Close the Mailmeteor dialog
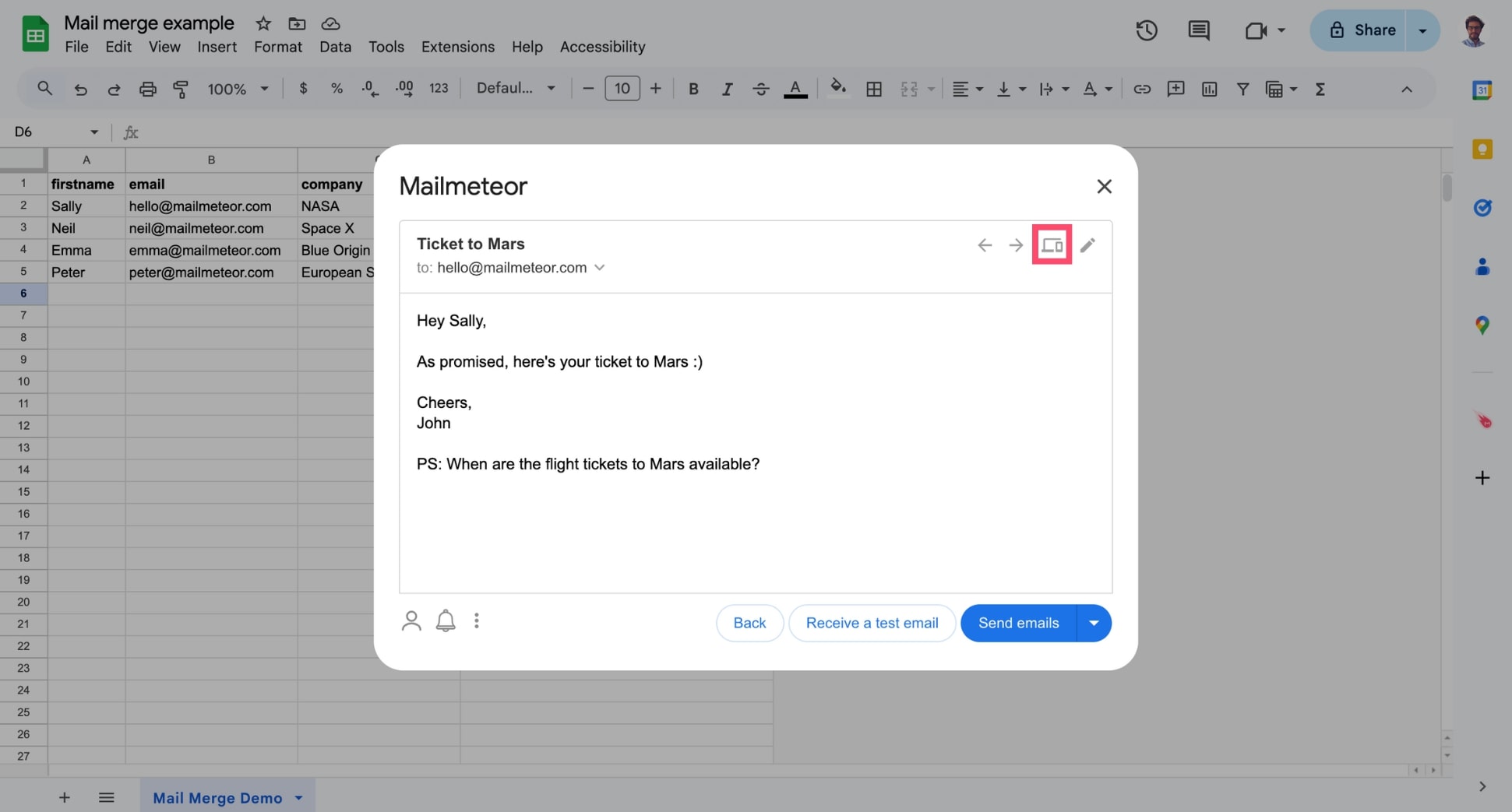 pos(1104,186)
